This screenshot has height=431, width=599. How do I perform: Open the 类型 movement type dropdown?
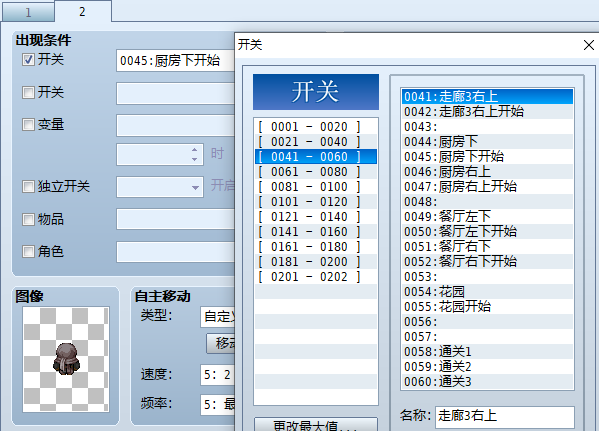tap(217, 317)
